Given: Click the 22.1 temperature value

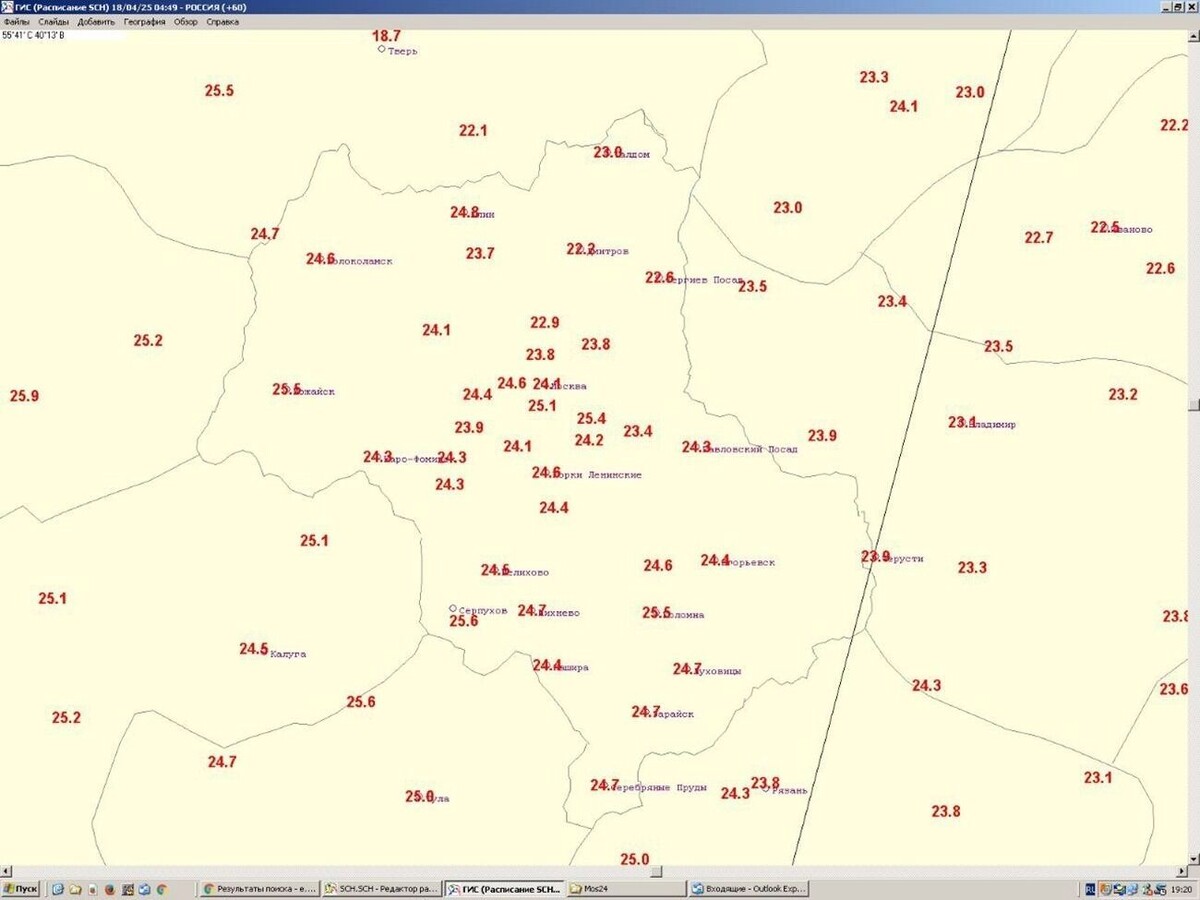Looking at the screenshot, I should [x=473, y=130].
